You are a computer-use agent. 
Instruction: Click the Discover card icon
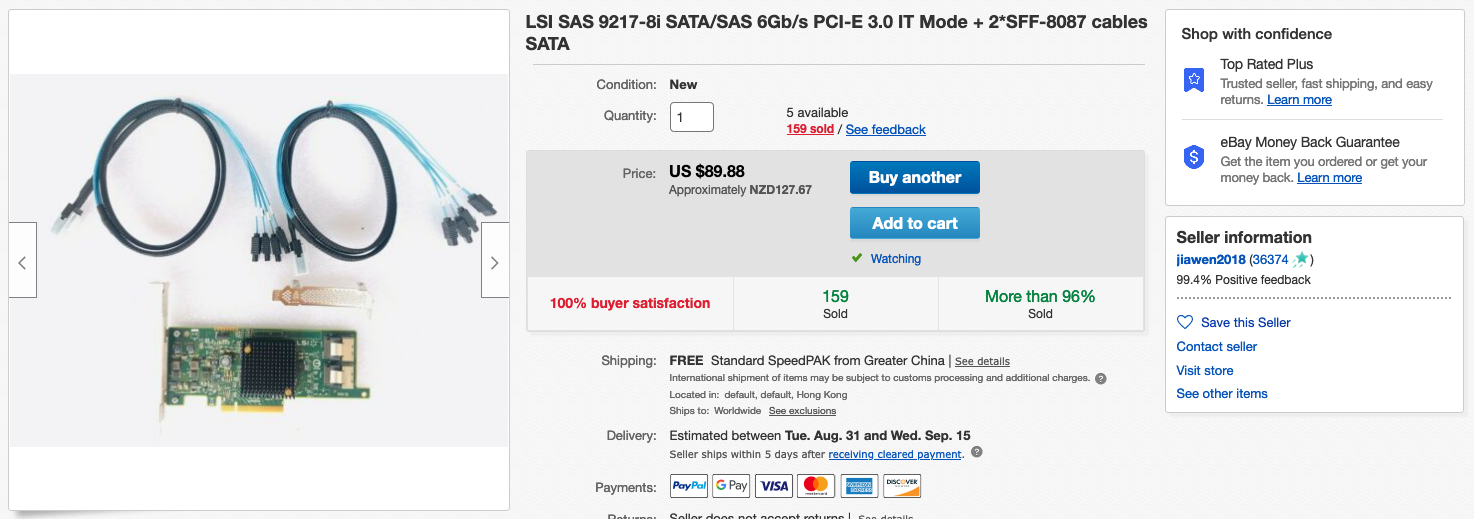coord(902,486)
